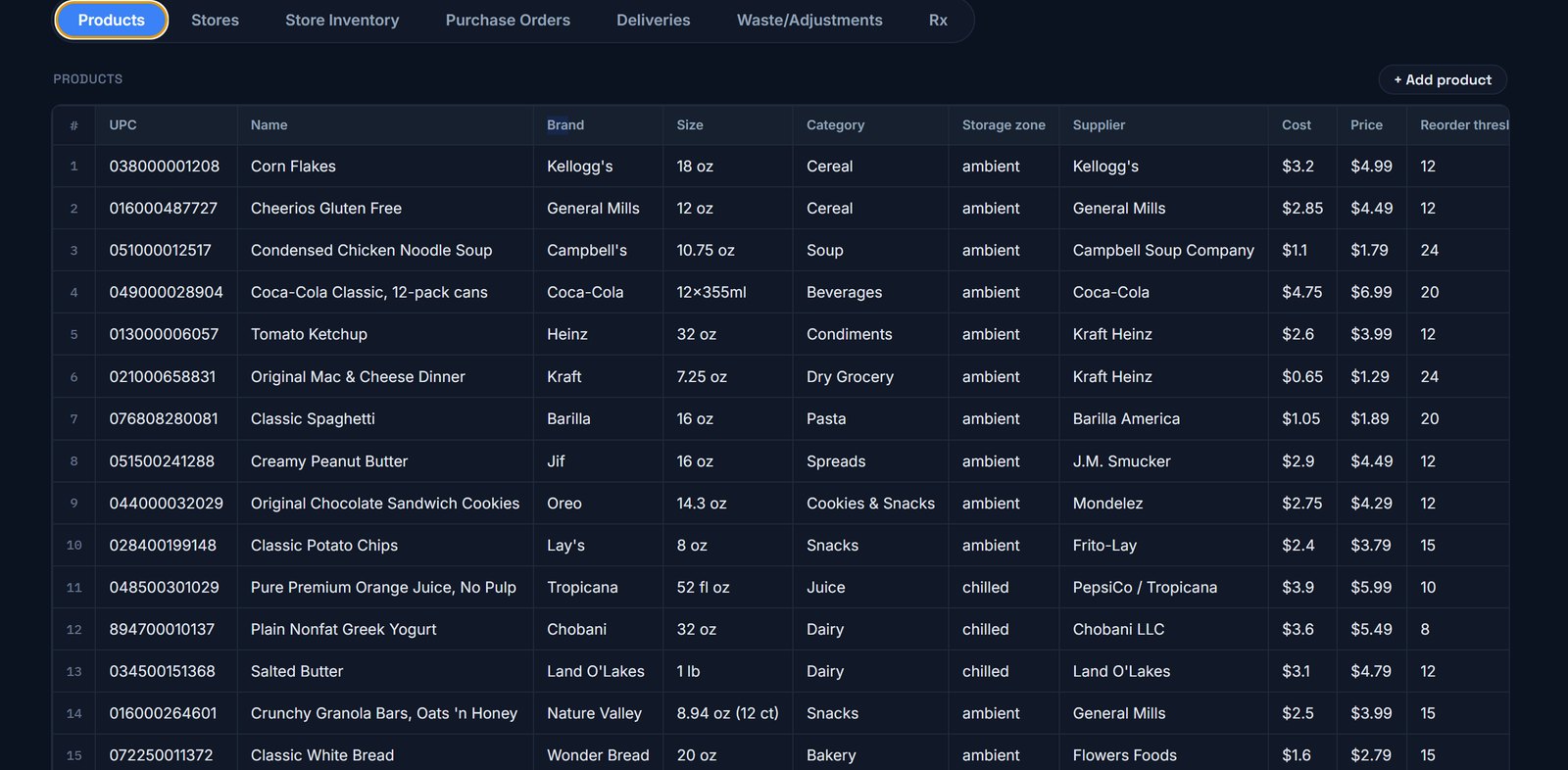Select Original Chocolate Sandwich Cookies cell

[385, 504]
